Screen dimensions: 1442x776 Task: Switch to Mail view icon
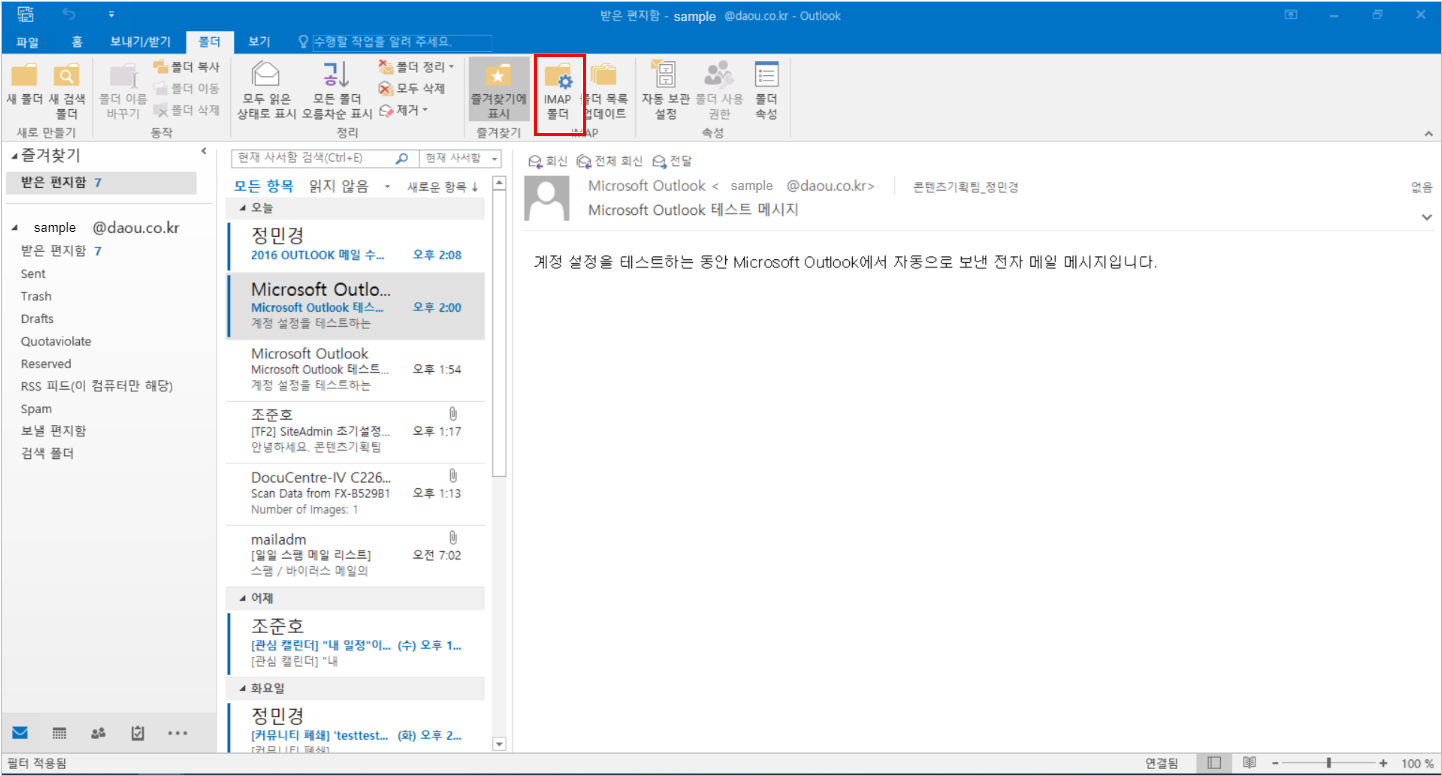20,733
